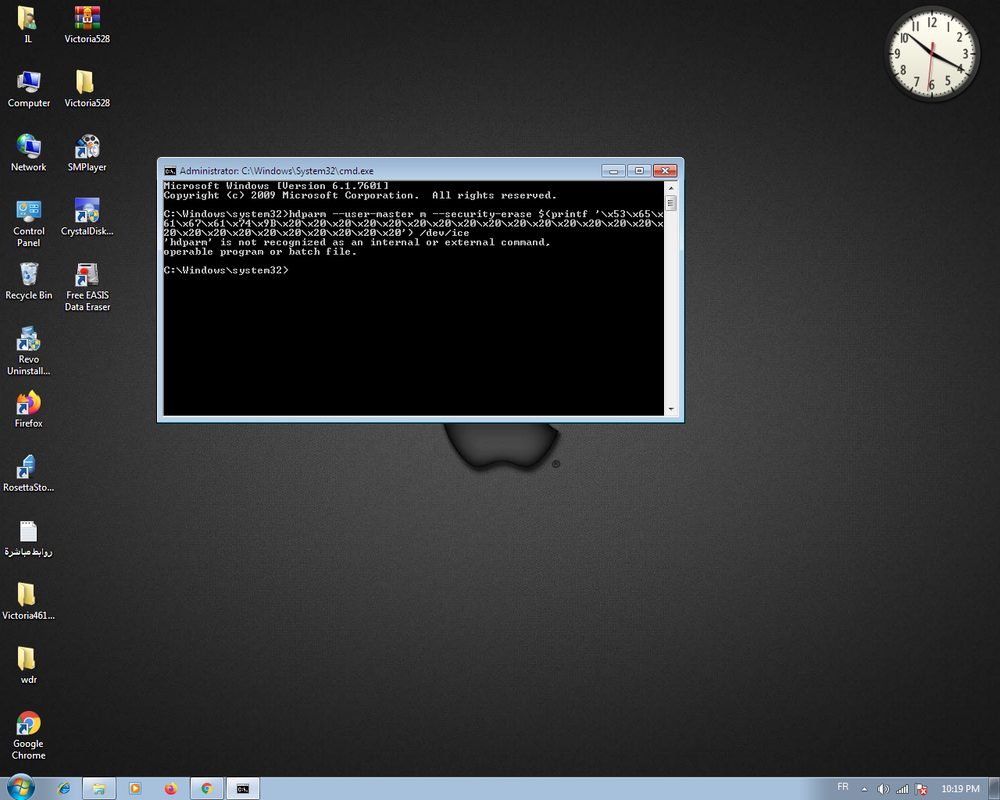
Task: Open the روابط مباشرة text file
Action: (x=29, y=538)
